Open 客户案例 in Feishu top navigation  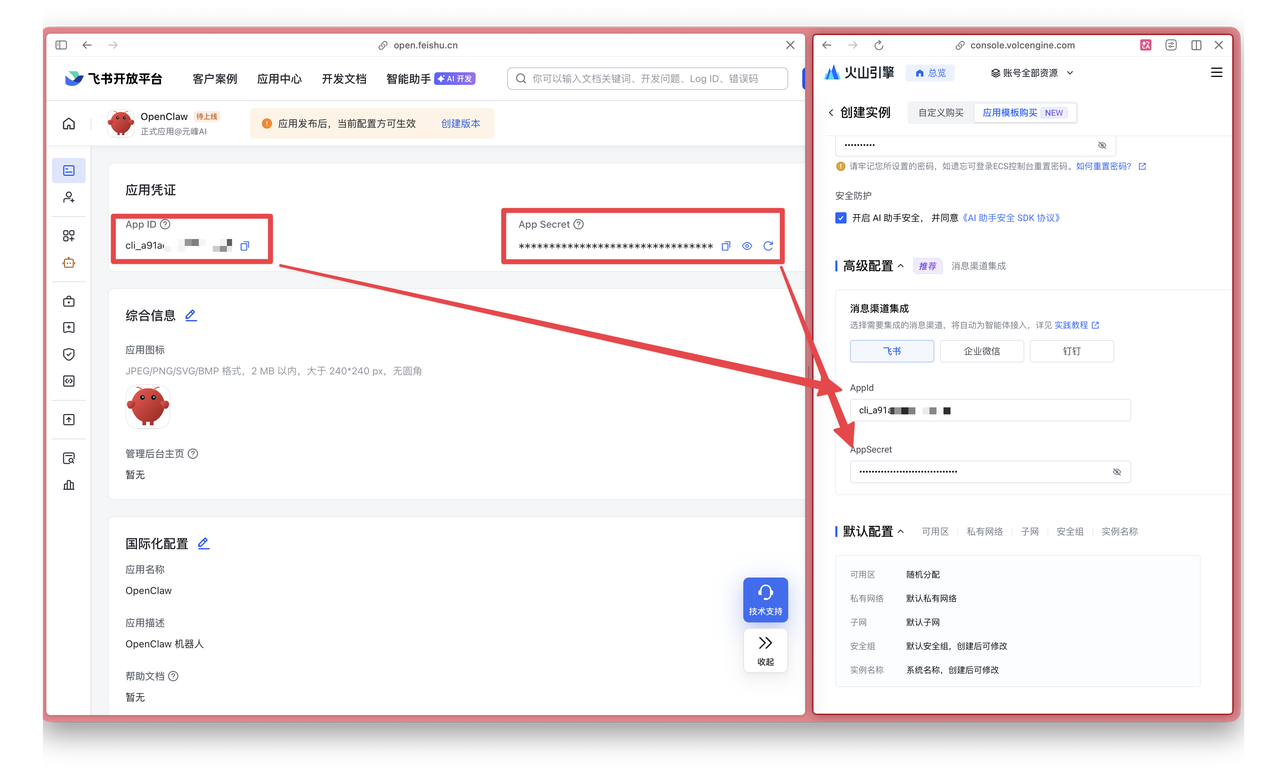coord(215,79)
